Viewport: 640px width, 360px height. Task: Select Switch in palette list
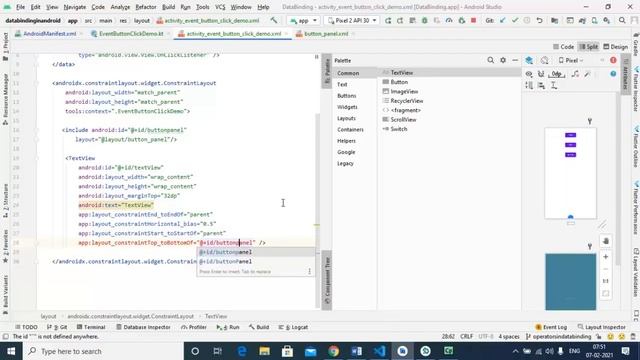pyautogui.click(x=449, y=129)
